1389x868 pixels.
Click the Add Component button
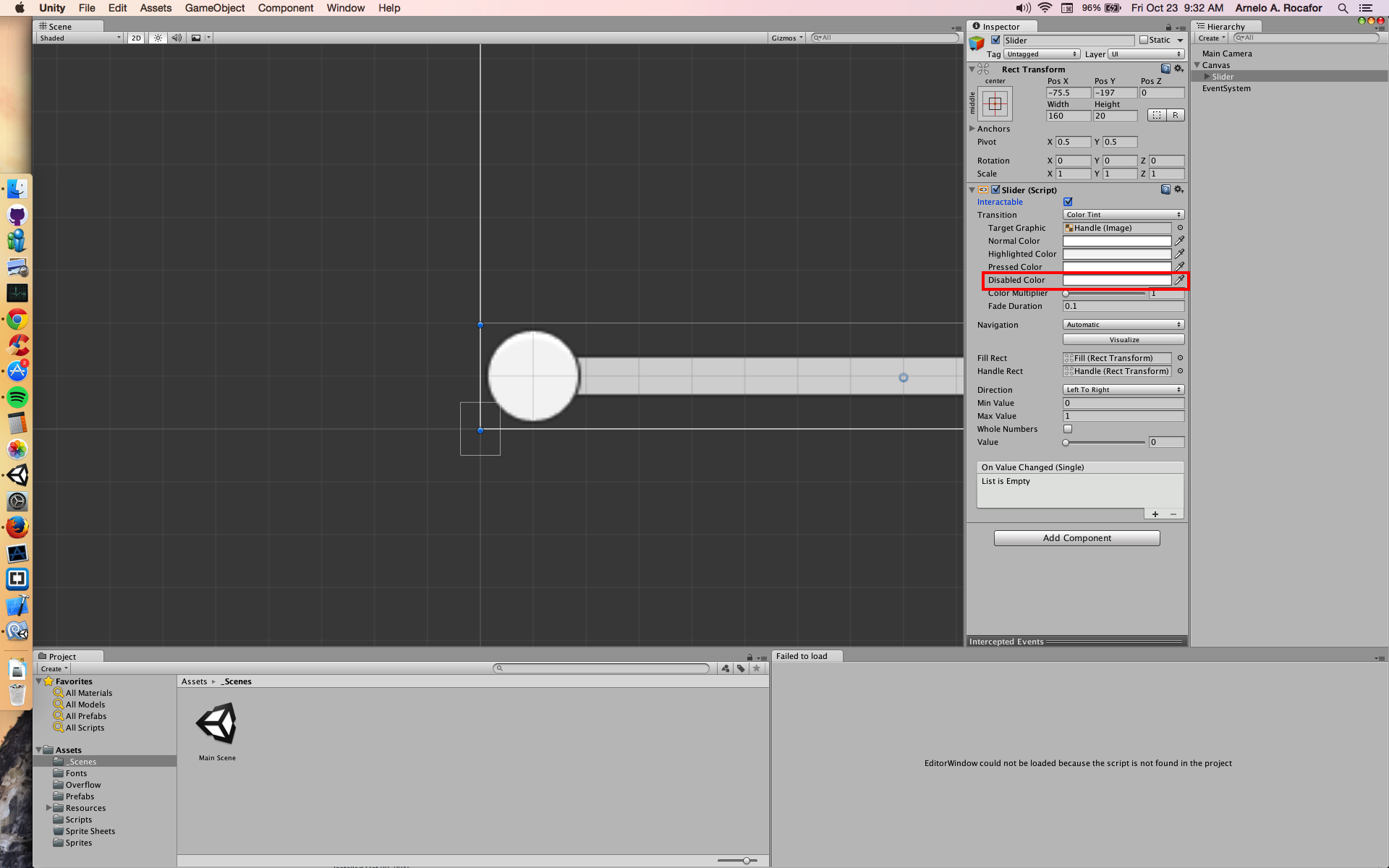1077,537
